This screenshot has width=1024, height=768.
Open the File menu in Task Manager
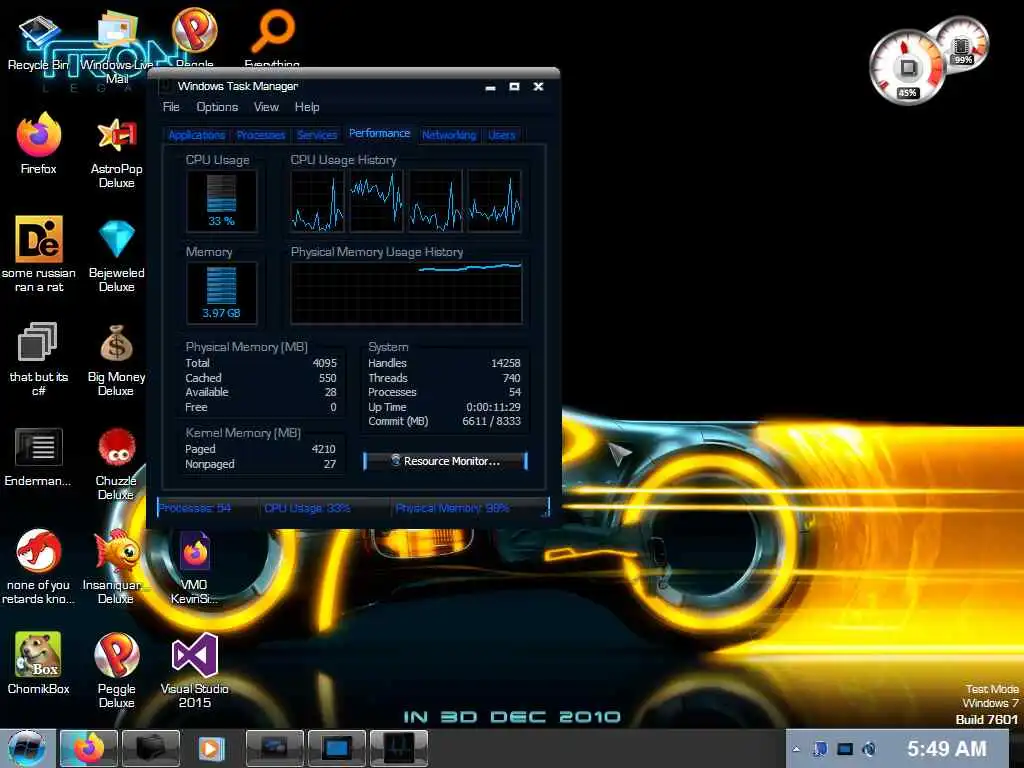[x=171, y=107]
